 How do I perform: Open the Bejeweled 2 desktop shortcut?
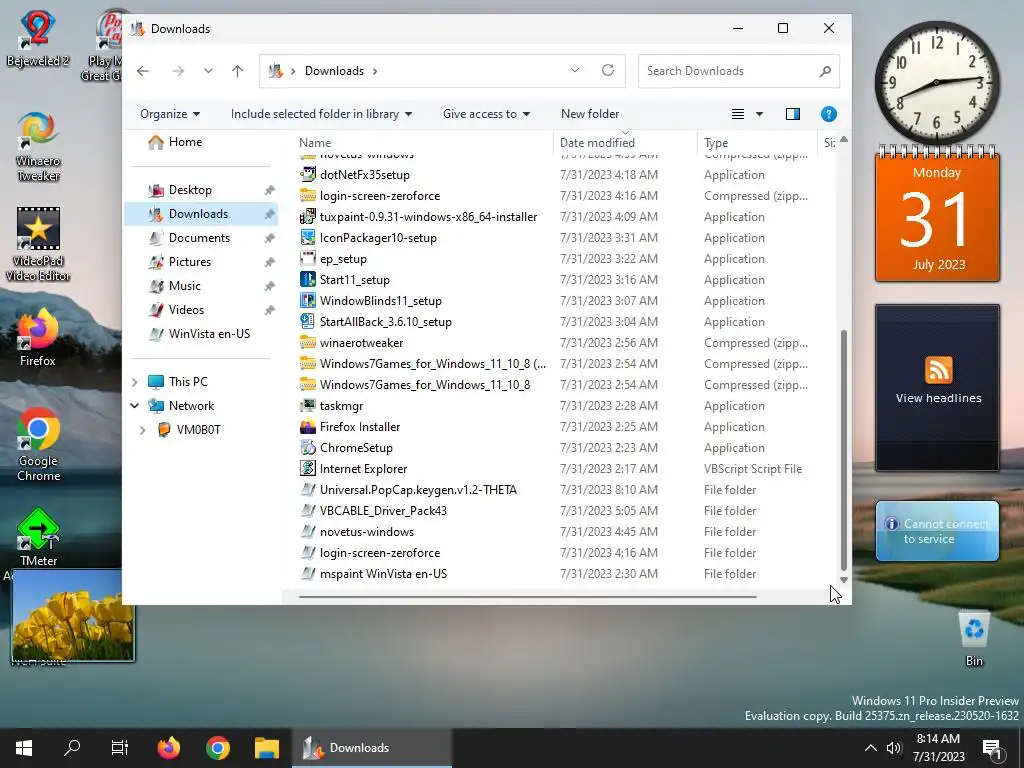37,38
